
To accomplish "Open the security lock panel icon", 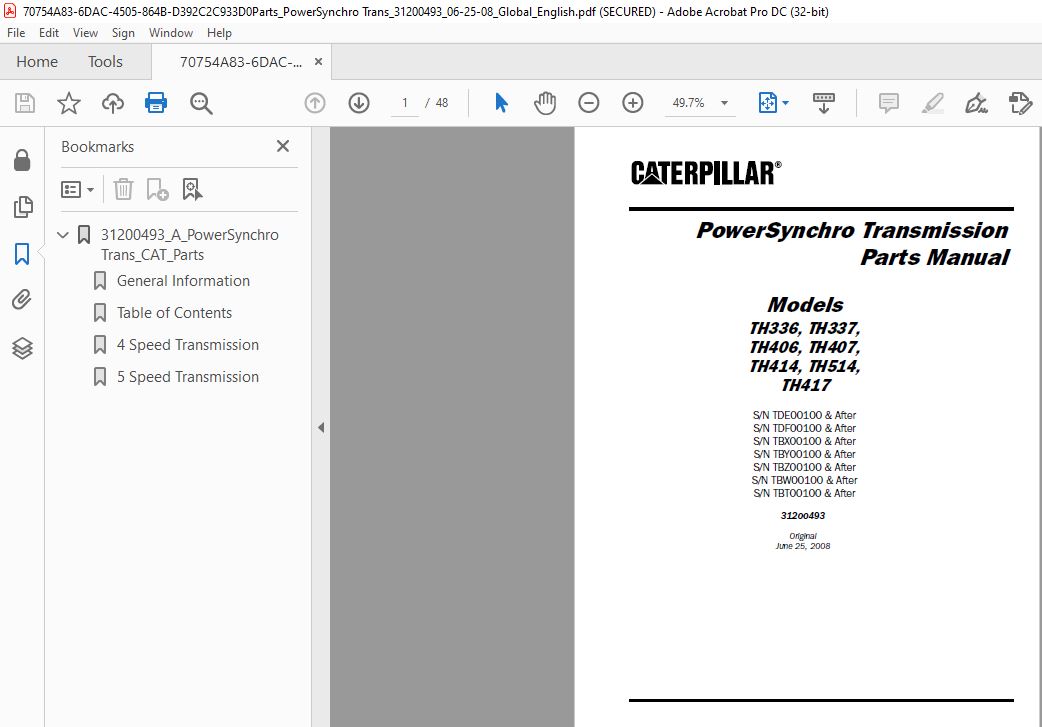I will (x=22, y=160).
